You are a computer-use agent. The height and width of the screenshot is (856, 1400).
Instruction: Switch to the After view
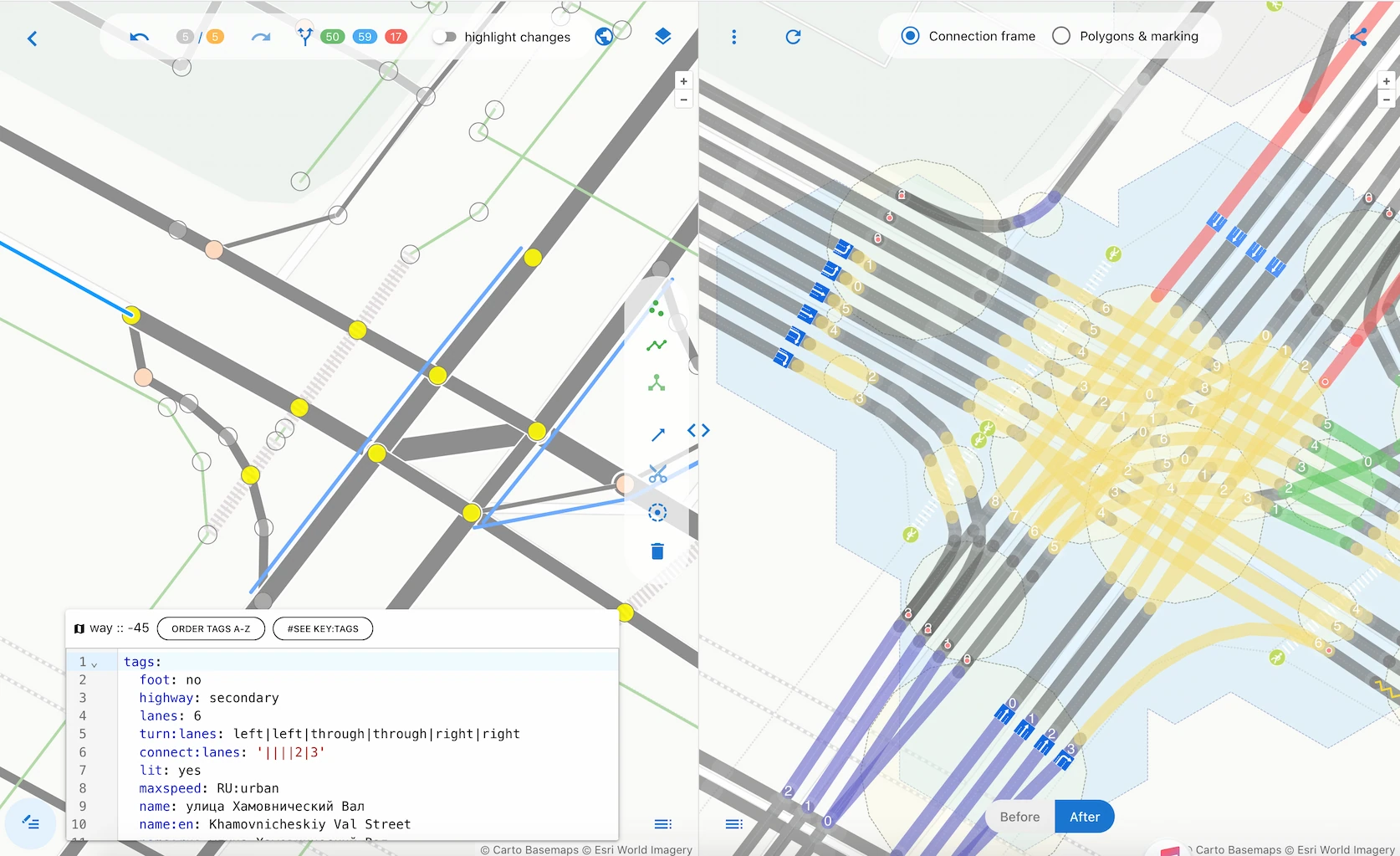click(x=1085, y=817)
